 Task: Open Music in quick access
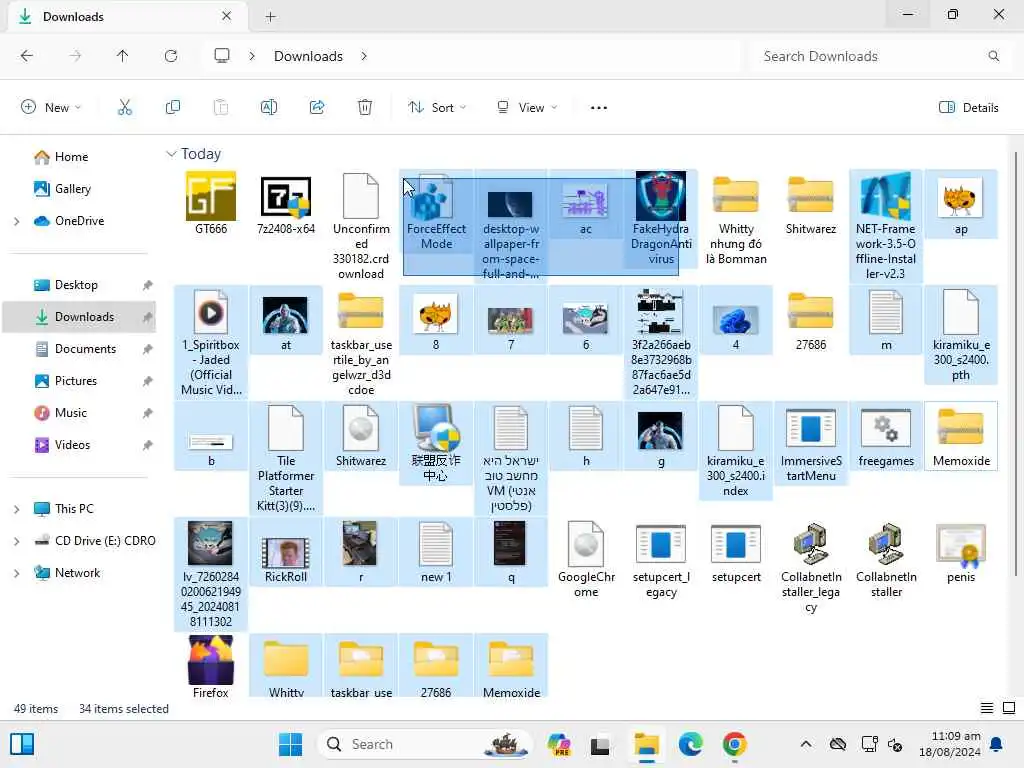71,413
